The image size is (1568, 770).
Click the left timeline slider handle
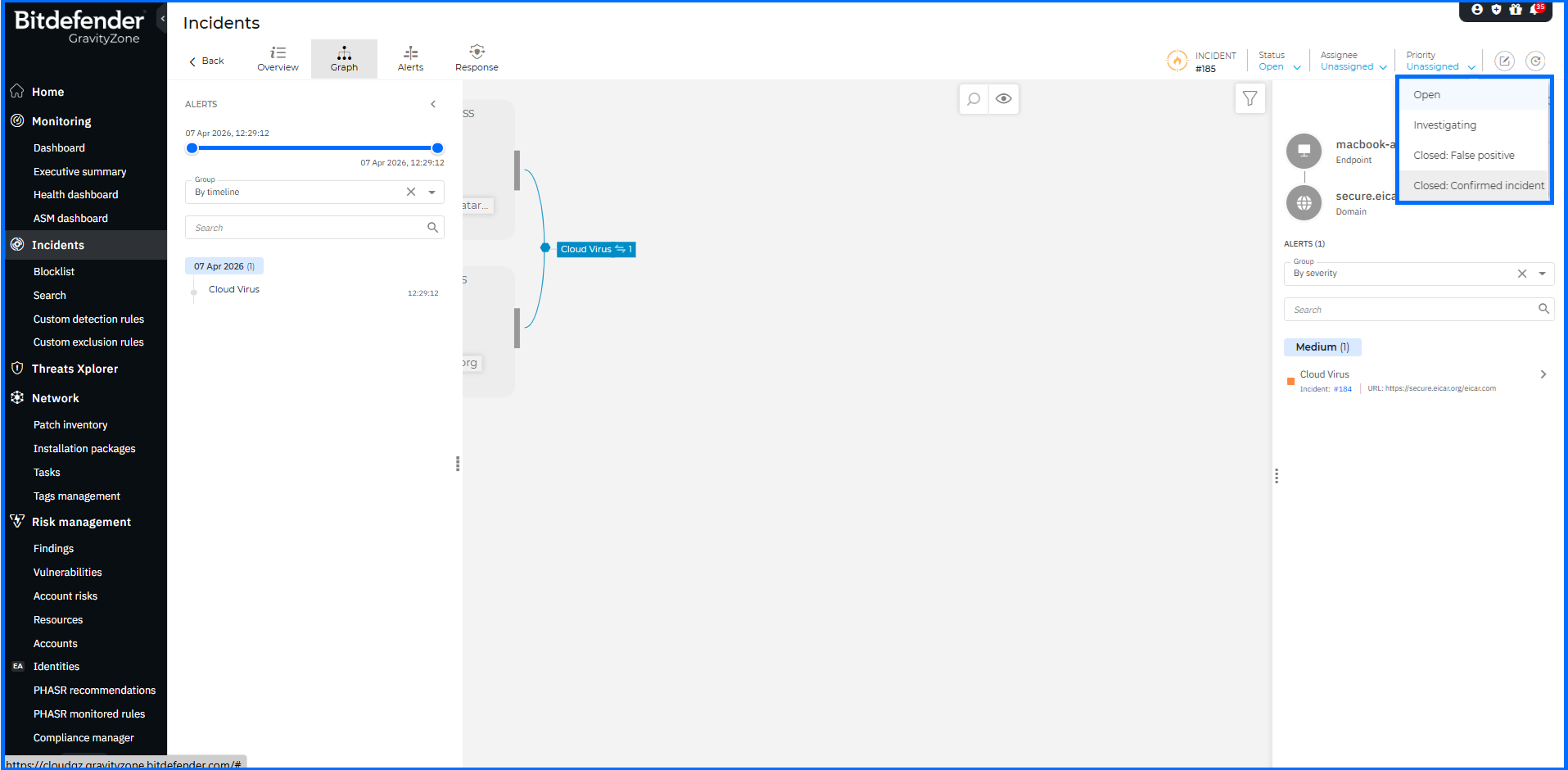192,148
